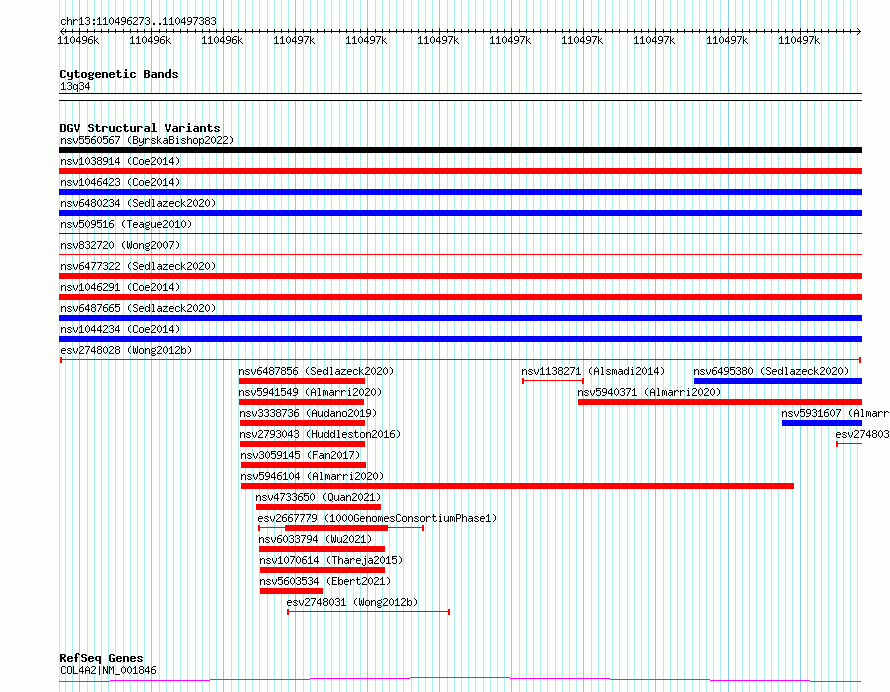
Task: Open nsv1044234 (Coe2014) label
Action: [x=120, y=329]
